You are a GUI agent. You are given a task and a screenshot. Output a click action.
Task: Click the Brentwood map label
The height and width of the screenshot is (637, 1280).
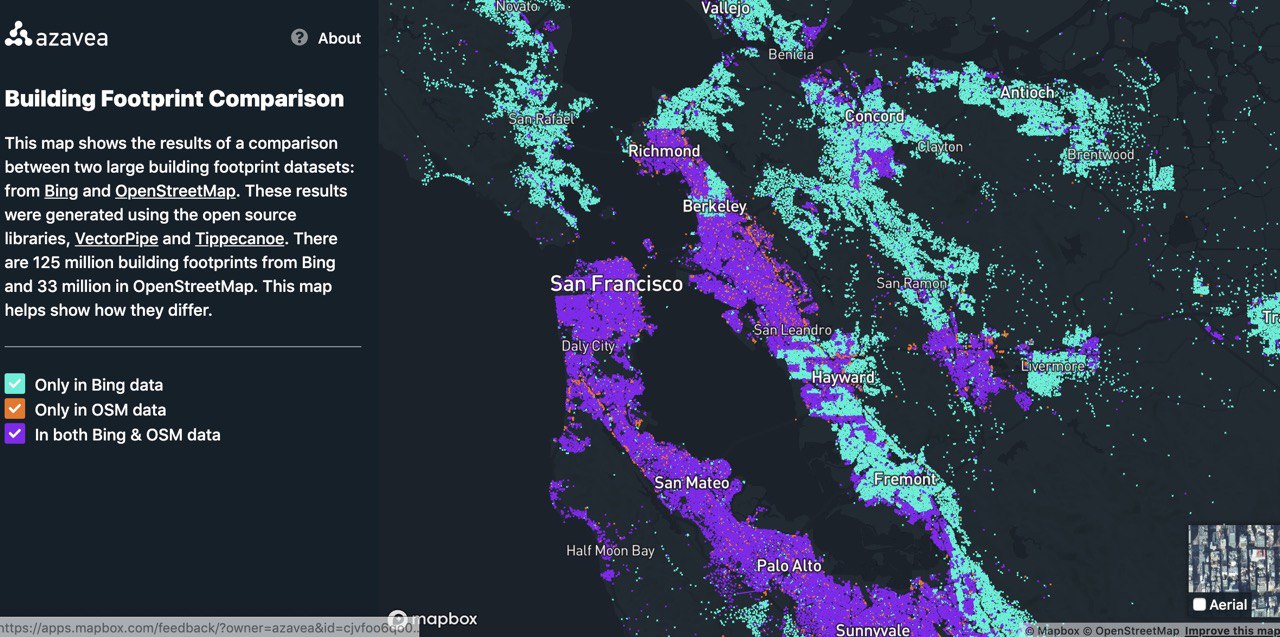point(1101,155)
